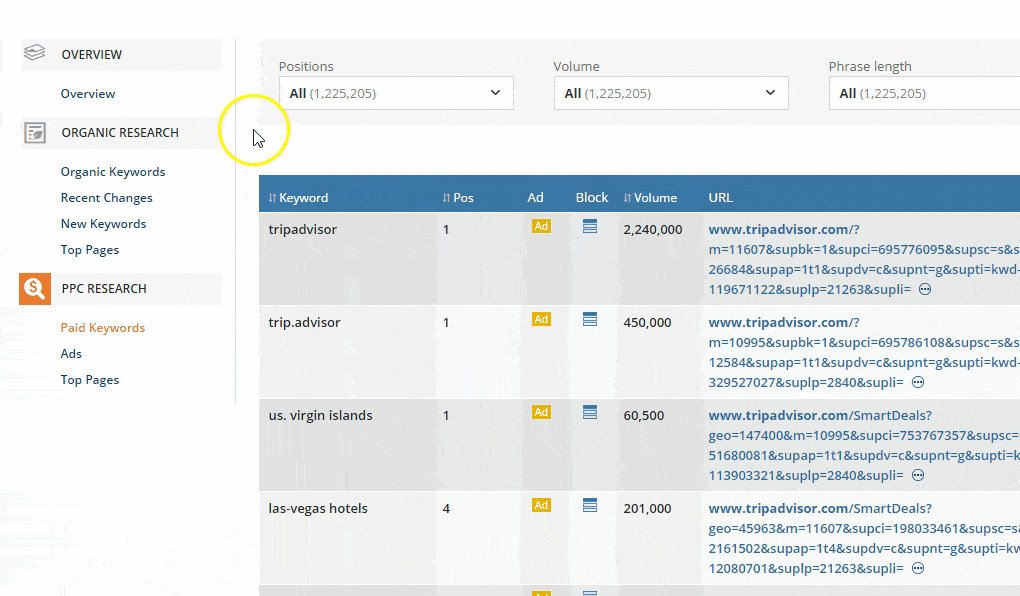Click the Ad badge for las-vegas hotels
This screenshot has height=596, width=1020.
pos(541,506)
